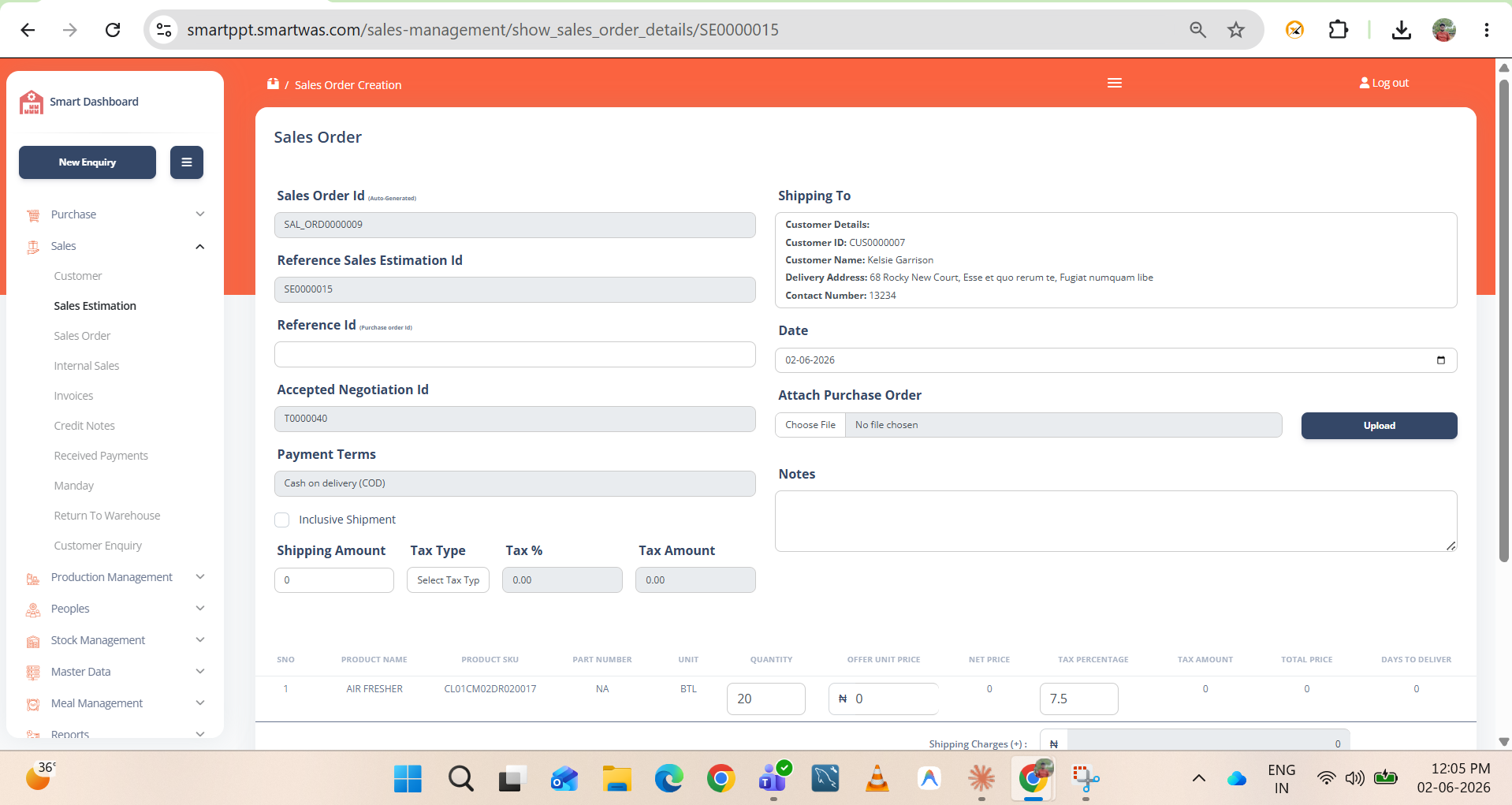Open the browser extensions puzzle icon
The height and width of the screenshot is (805, 1512).
point(1339,30)
